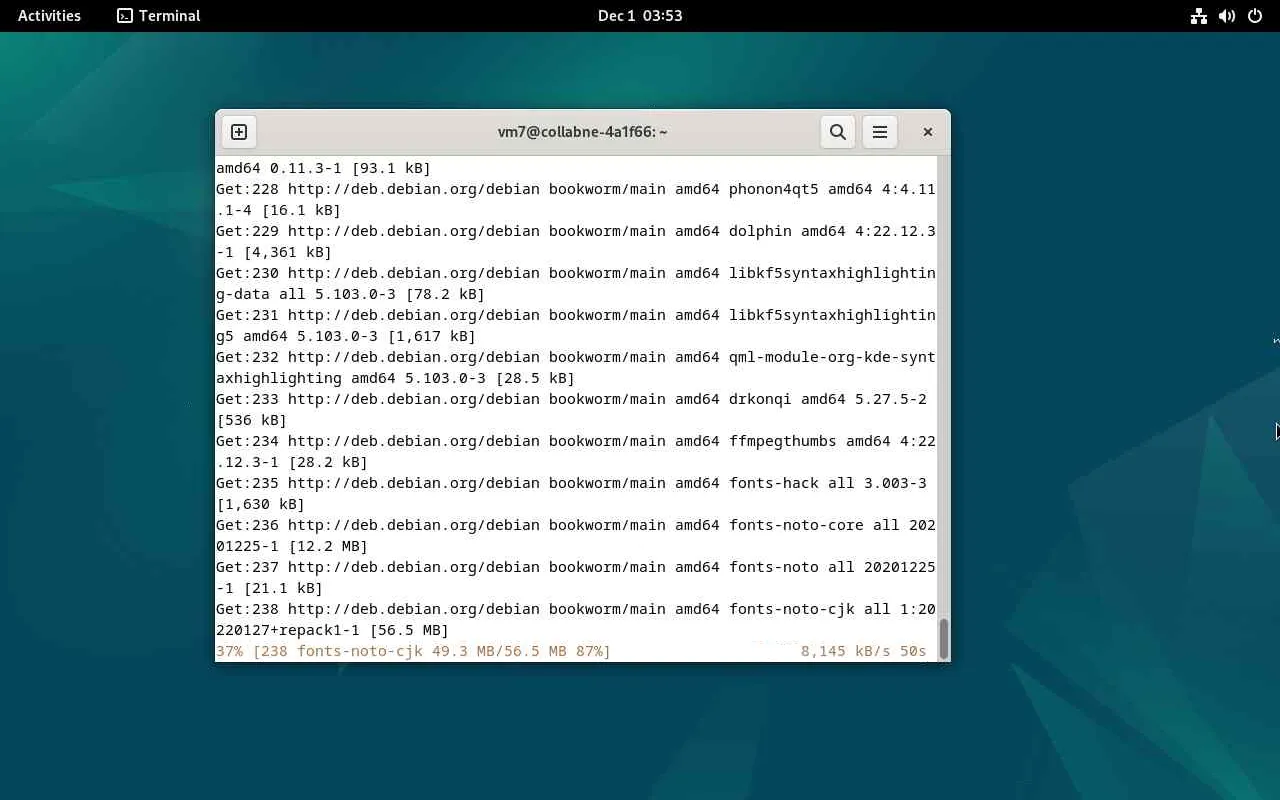Click the amd64 0.11.3-1 [93.1 kB] line
Image resolution: width=1280 pixels, height=800 pixels.
[323, 168]
